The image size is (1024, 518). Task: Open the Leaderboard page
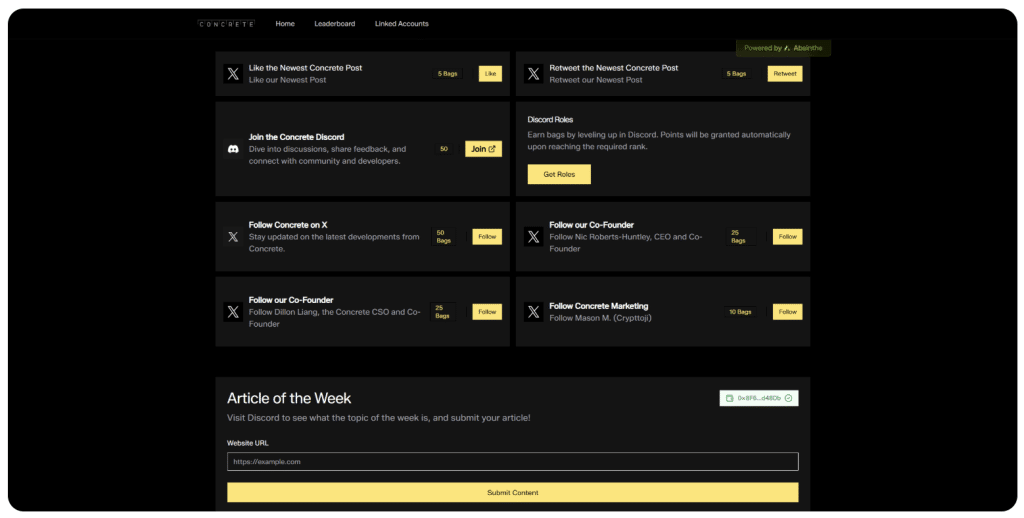(334, 24)
